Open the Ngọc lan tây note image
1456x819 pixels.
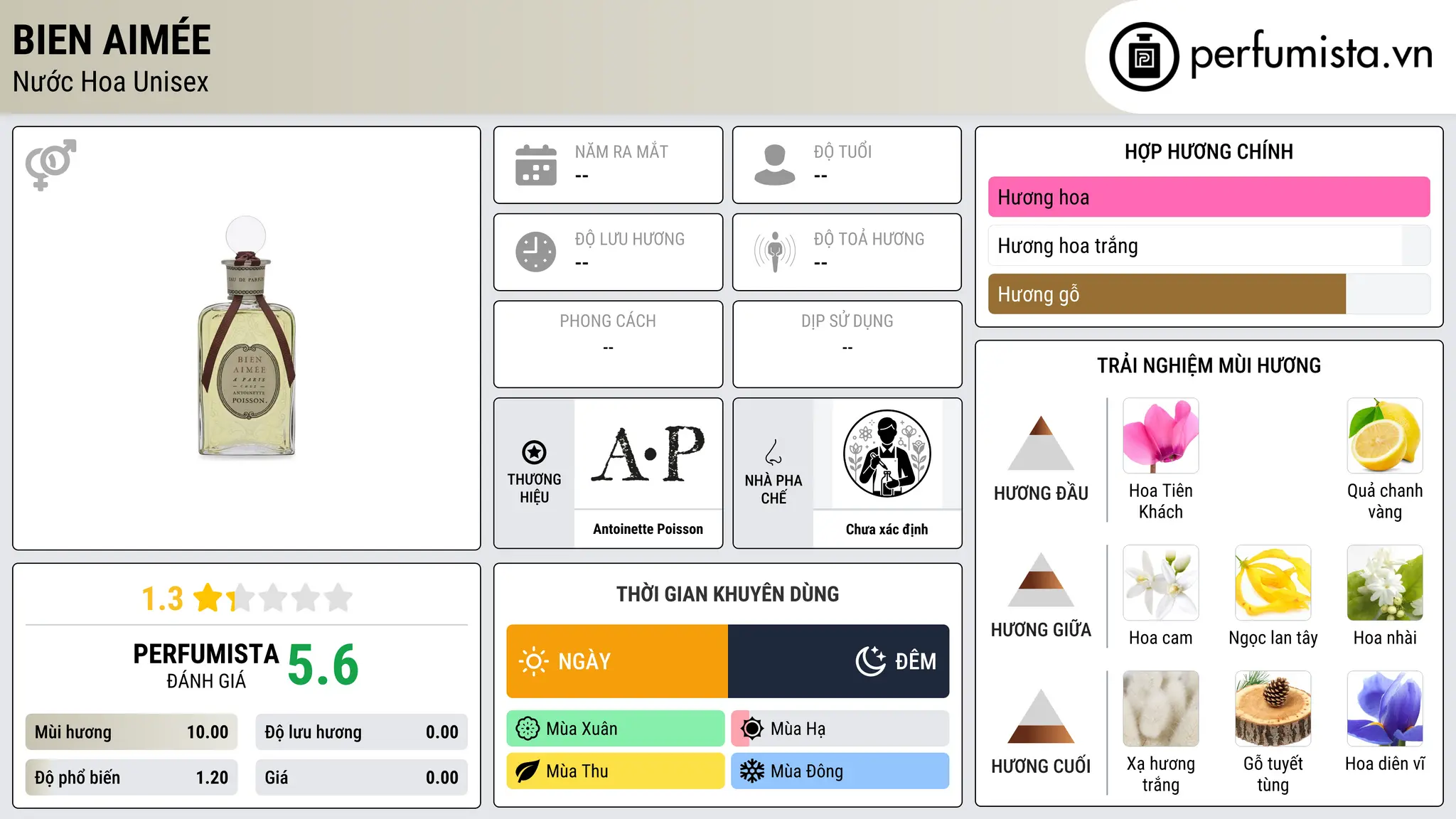(x=1273, y=583)
